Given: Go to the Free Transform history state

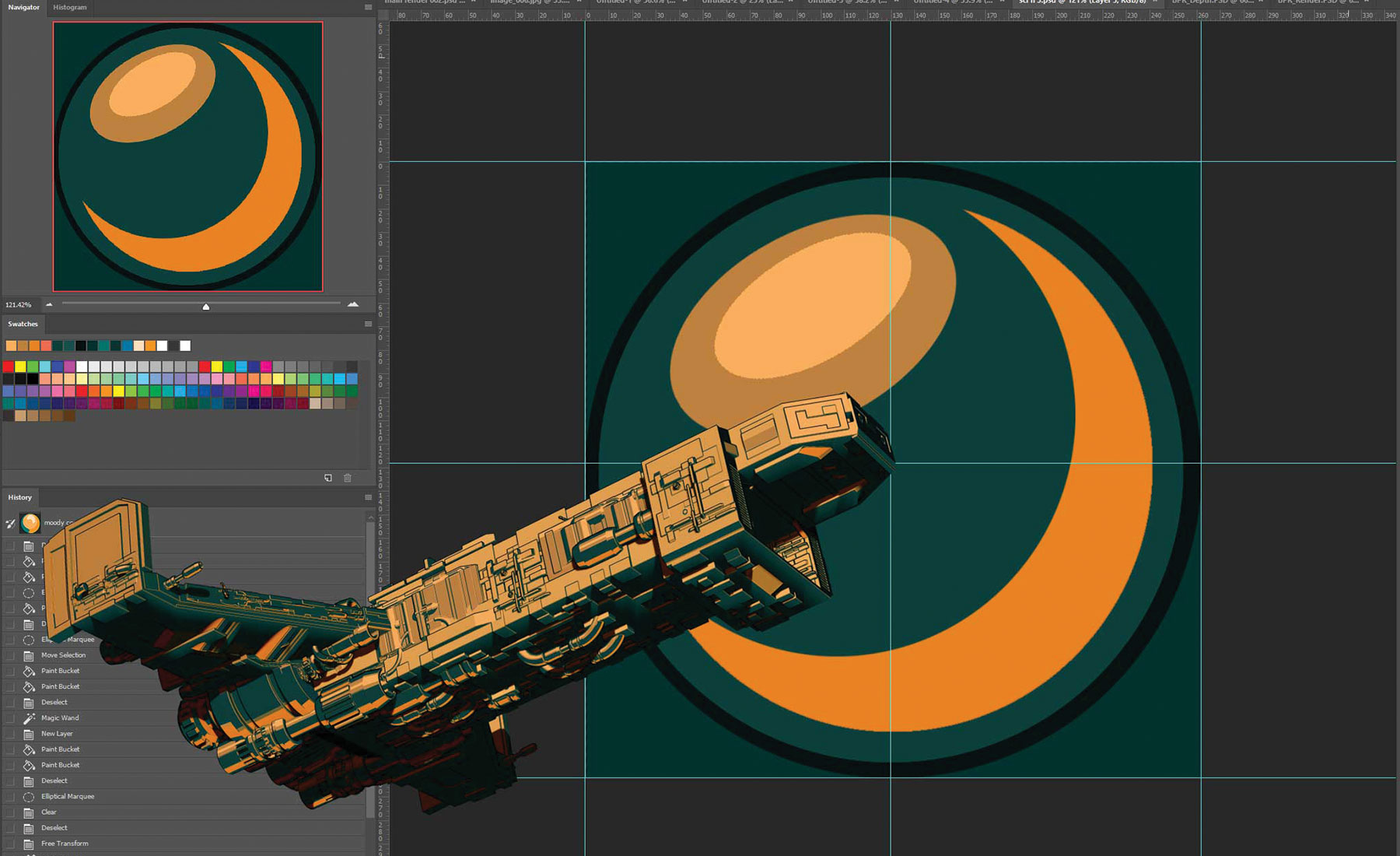Looking at the screenshot, I should tap(65, 844).
